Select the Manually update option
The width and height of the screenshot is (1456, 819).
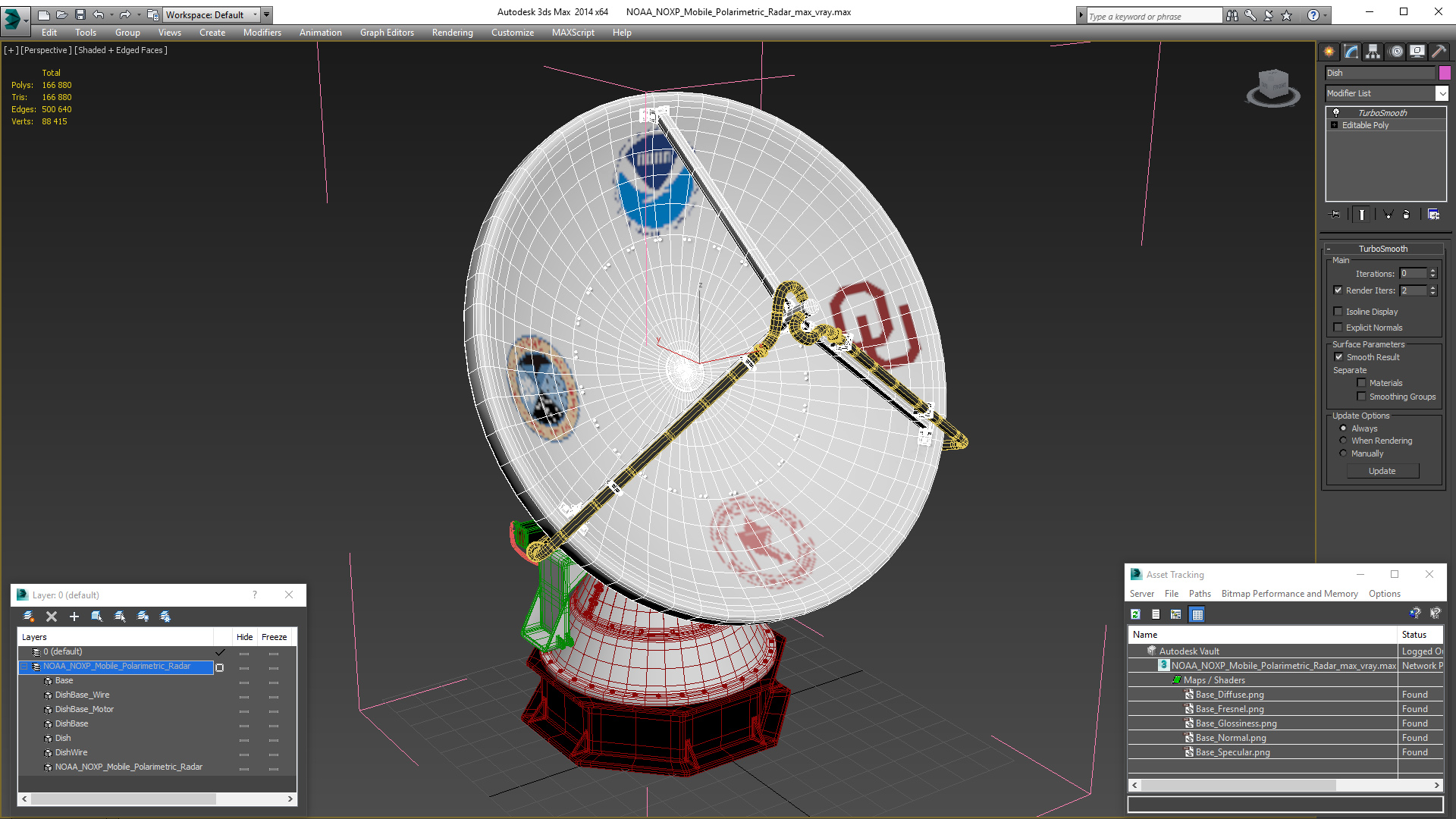(1343, 453)
